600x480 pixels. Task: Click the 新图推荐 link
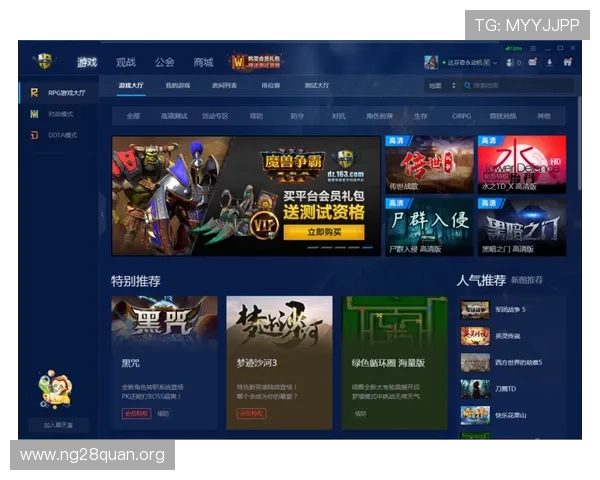(527, 281)
